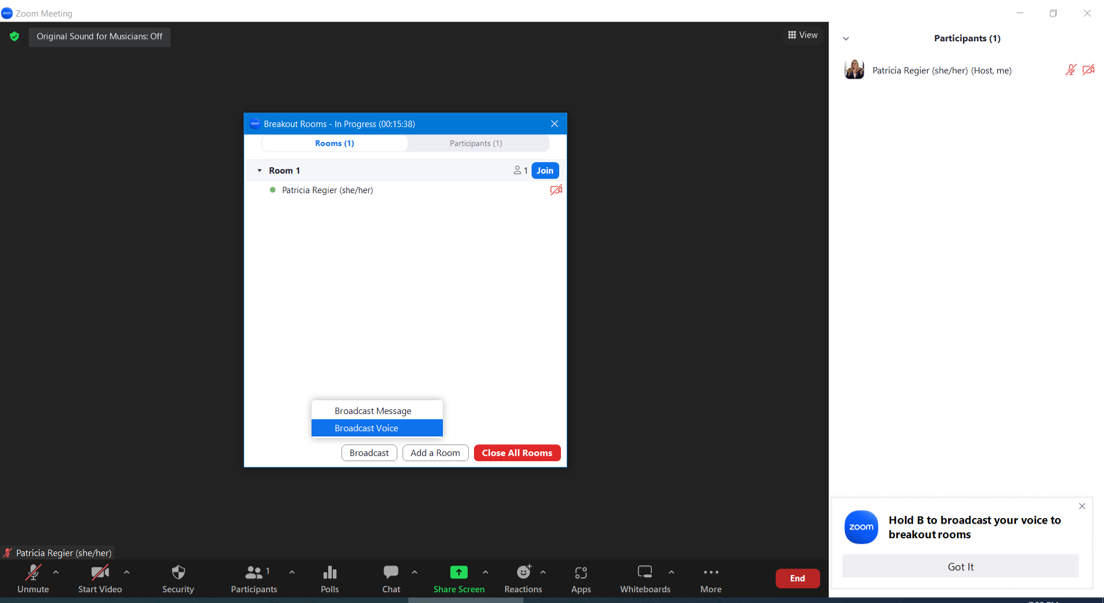This screenshot has width=1104, height=603.
Task: Select Patricia Regier in the Room 1 list
Action: click(x=327, y=190)
